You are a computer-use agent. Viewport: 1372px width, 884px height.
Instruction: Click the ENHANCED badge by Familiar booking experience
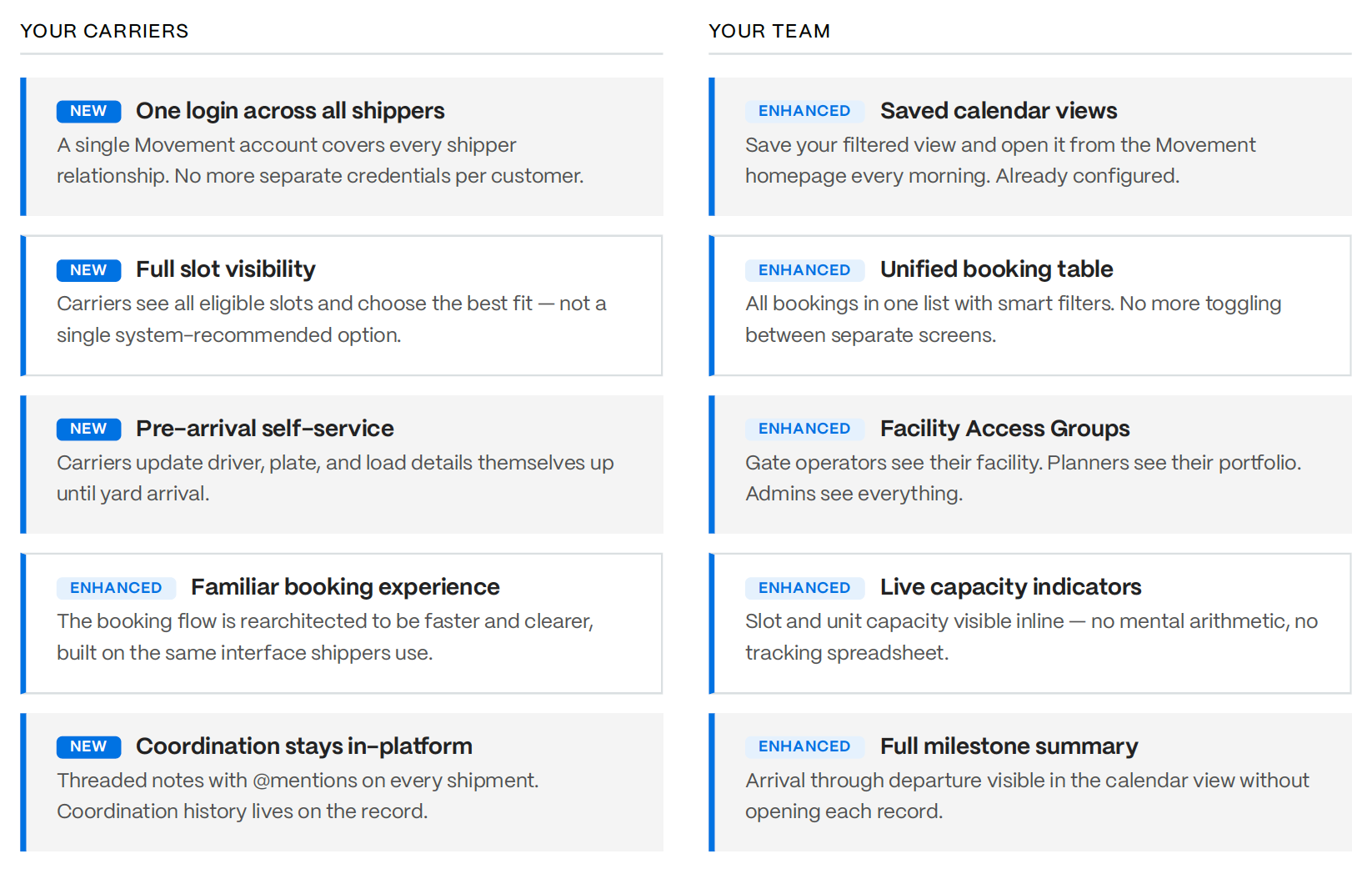tap(116, 588)
